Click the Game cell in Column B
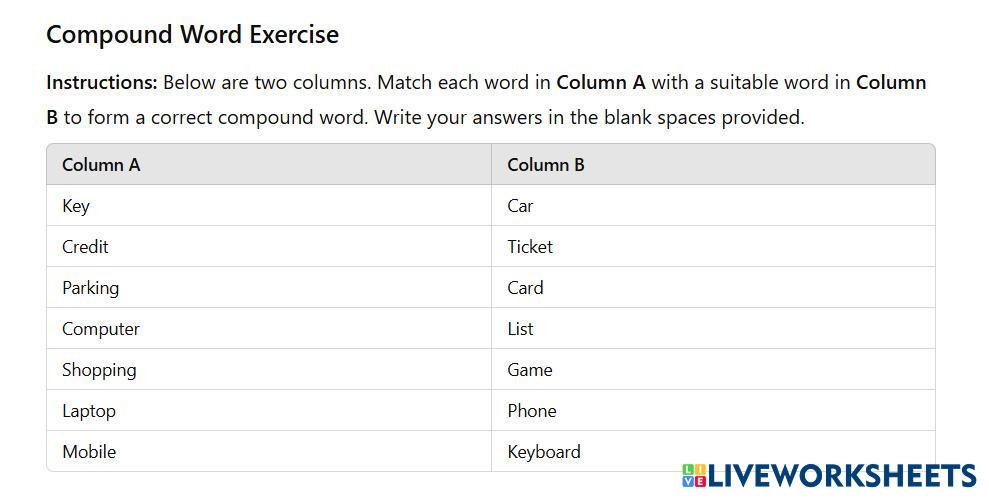Screen dimensions: 989x500 coord(530,370)
